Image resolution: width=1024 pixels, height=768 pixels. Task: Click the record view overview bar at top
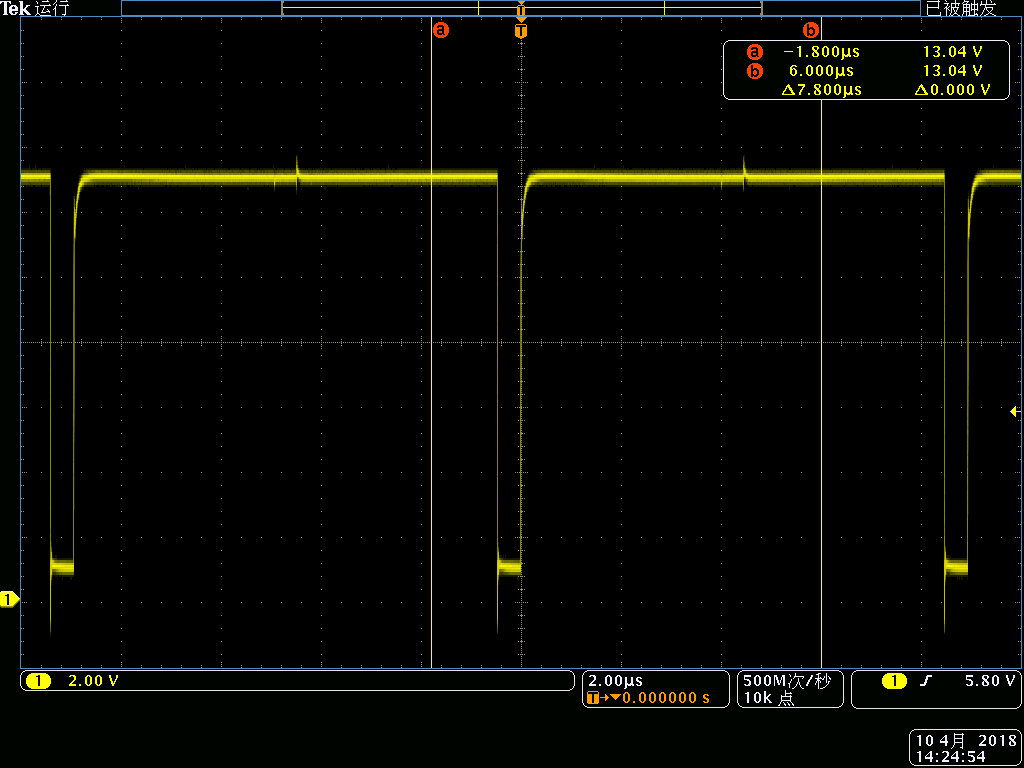521,8
